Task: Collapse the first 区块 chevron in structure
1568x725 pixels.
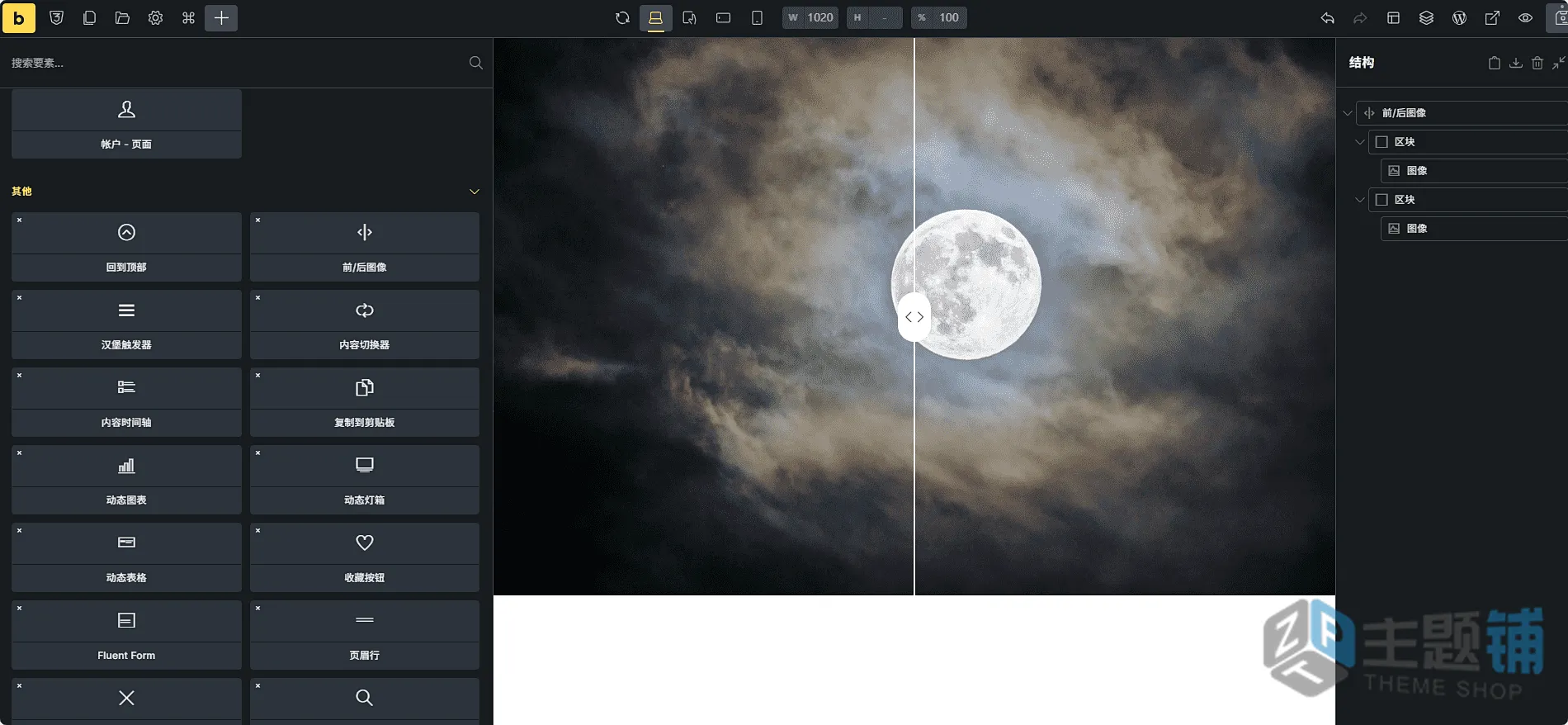Action: (1360, 142)
